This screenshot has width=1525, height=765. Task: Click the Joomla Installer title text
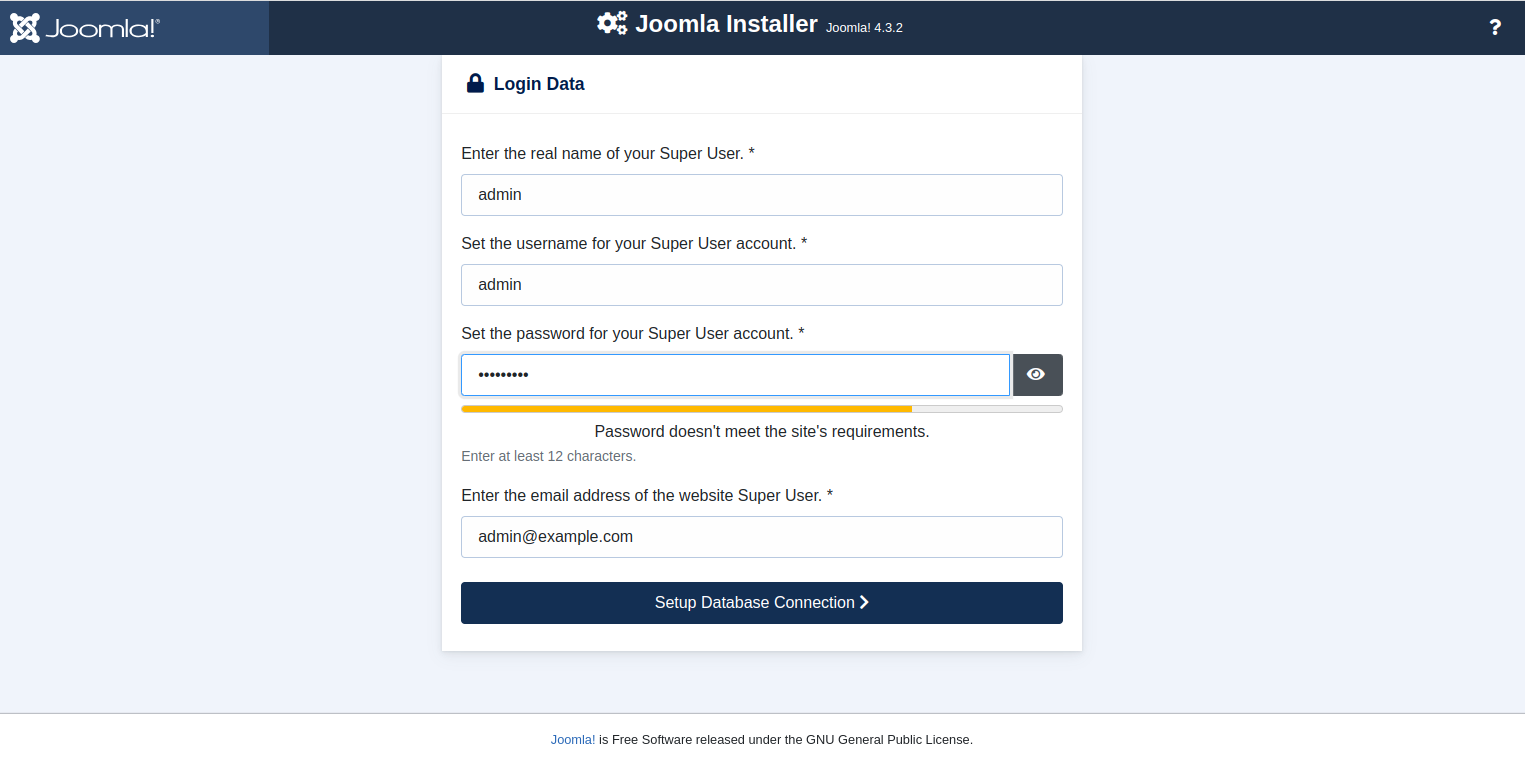[726, 24]
